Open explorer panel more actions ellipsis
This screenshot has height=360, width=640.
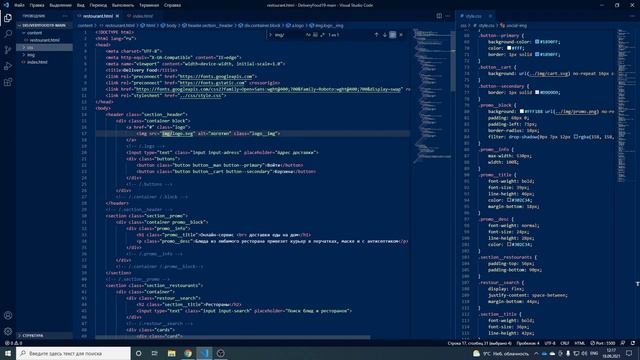[65, 16]
